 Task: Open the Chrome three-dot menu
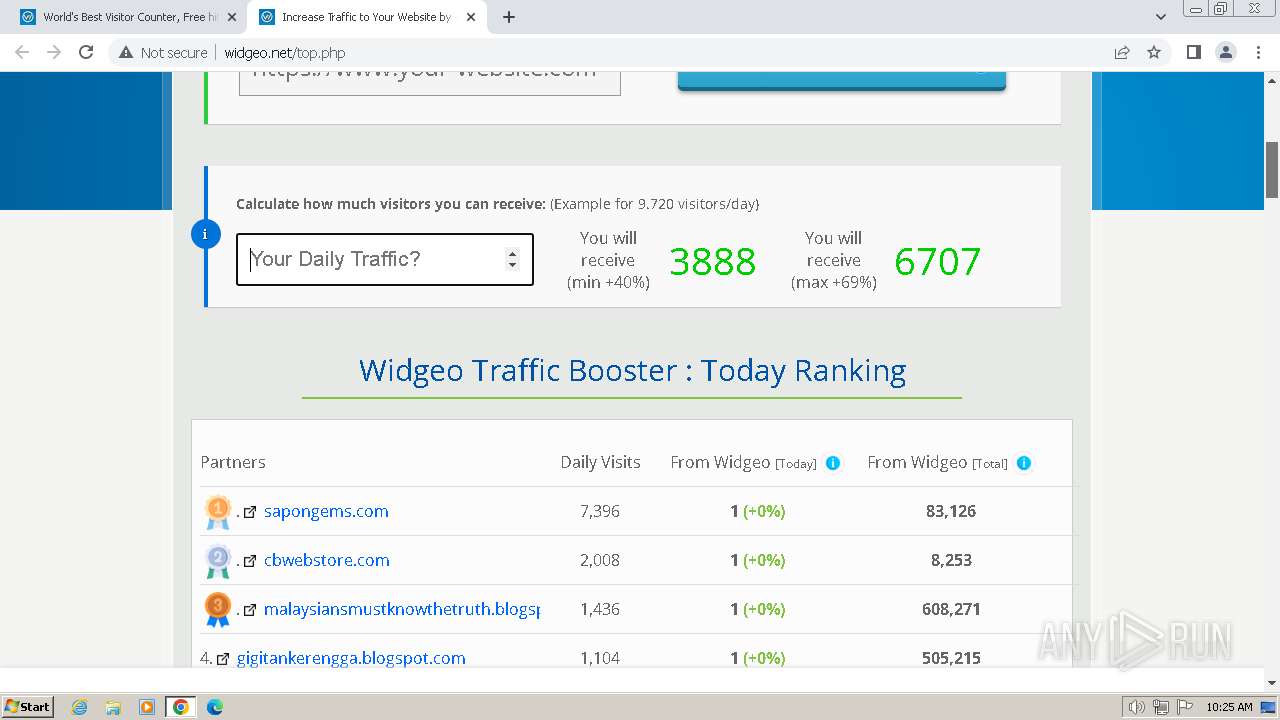click(1258, 53)
